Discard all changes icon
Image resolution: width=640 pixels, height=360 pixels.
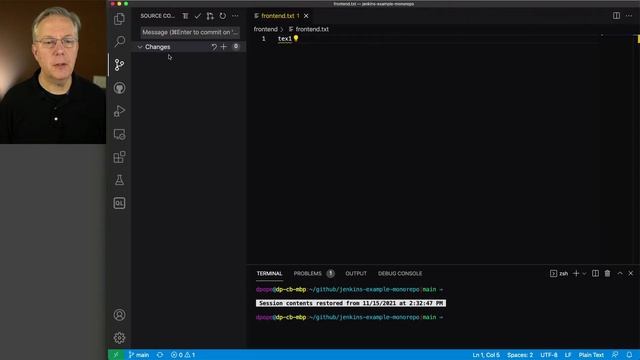[x=214, y=47]
